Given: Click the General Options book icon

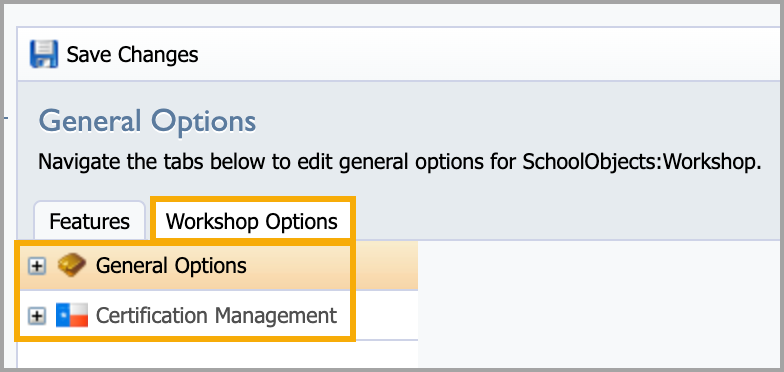Looking at the screenshot, I should (x=72, y=266).
